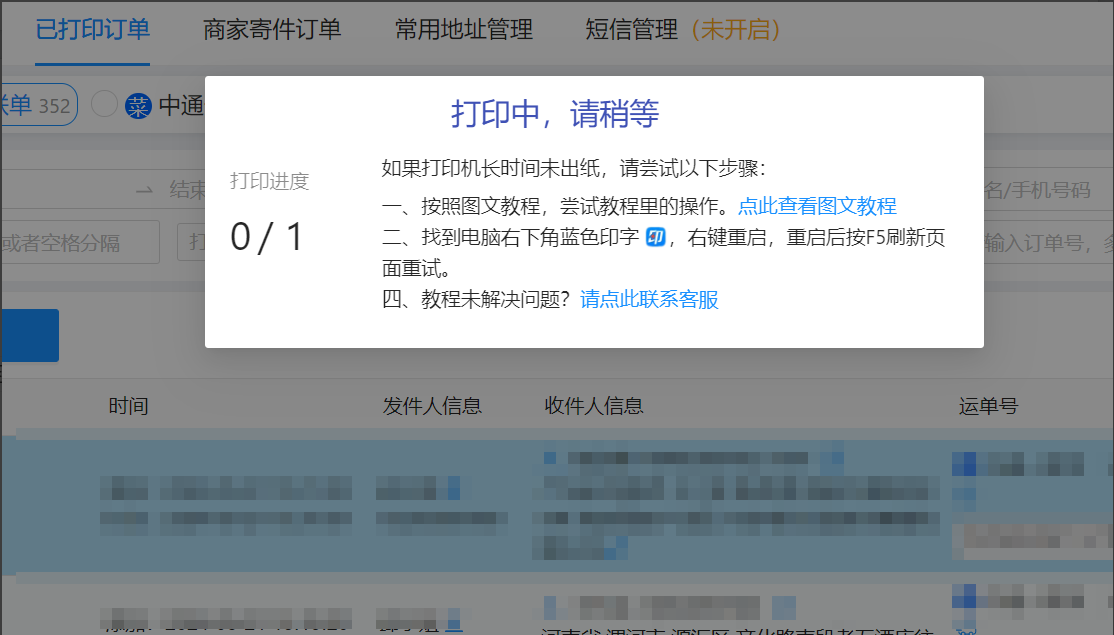
Task: Click the 运单号 column header
Action: [x=988, y=406]
